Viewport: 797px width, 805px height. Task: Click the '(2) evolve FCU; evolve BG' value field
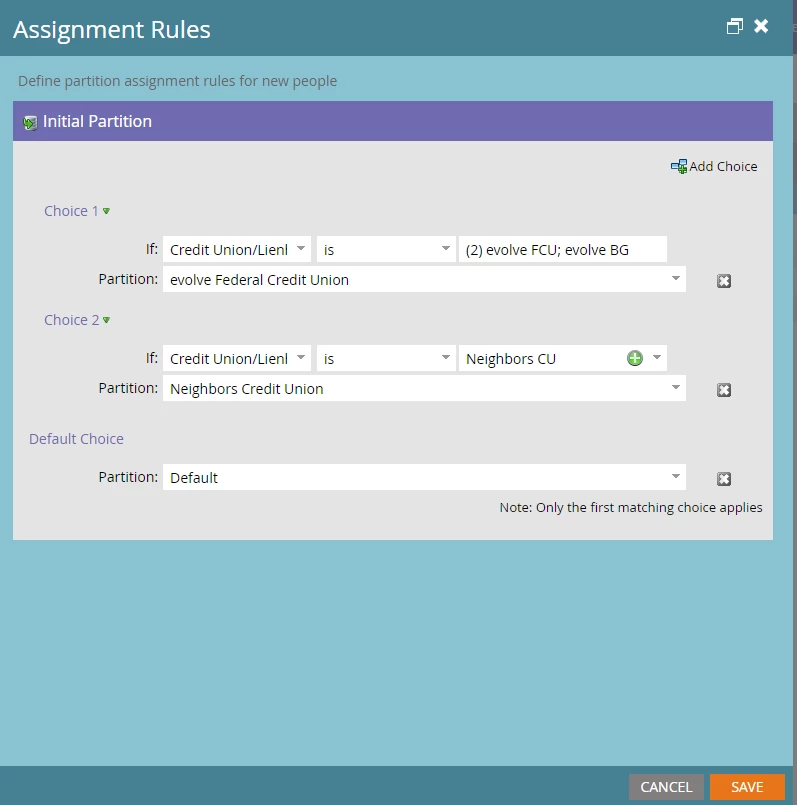(x=563, y=249)
